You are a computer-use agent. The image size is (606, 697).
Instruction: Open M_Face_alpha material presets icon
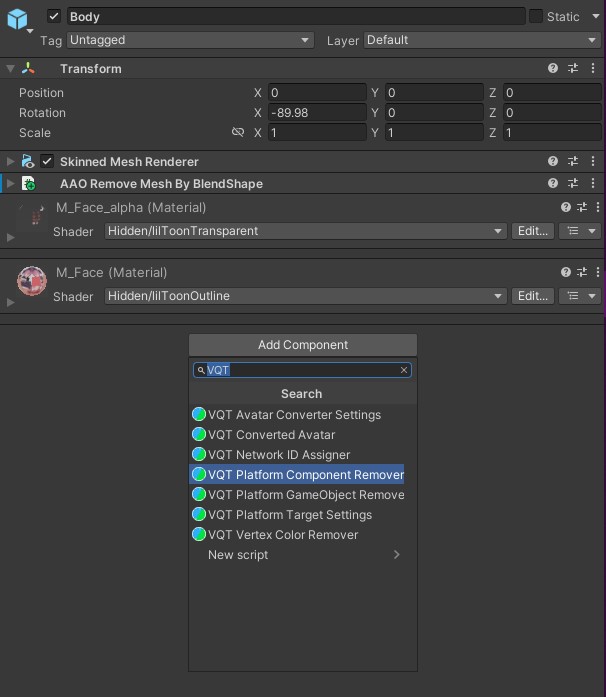pos(582,207)
